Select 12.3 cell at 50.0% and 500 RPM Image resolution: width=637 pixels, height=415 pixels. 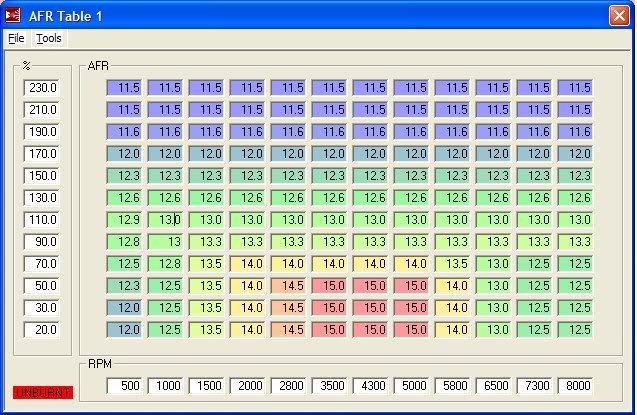(x=124, y=285)
